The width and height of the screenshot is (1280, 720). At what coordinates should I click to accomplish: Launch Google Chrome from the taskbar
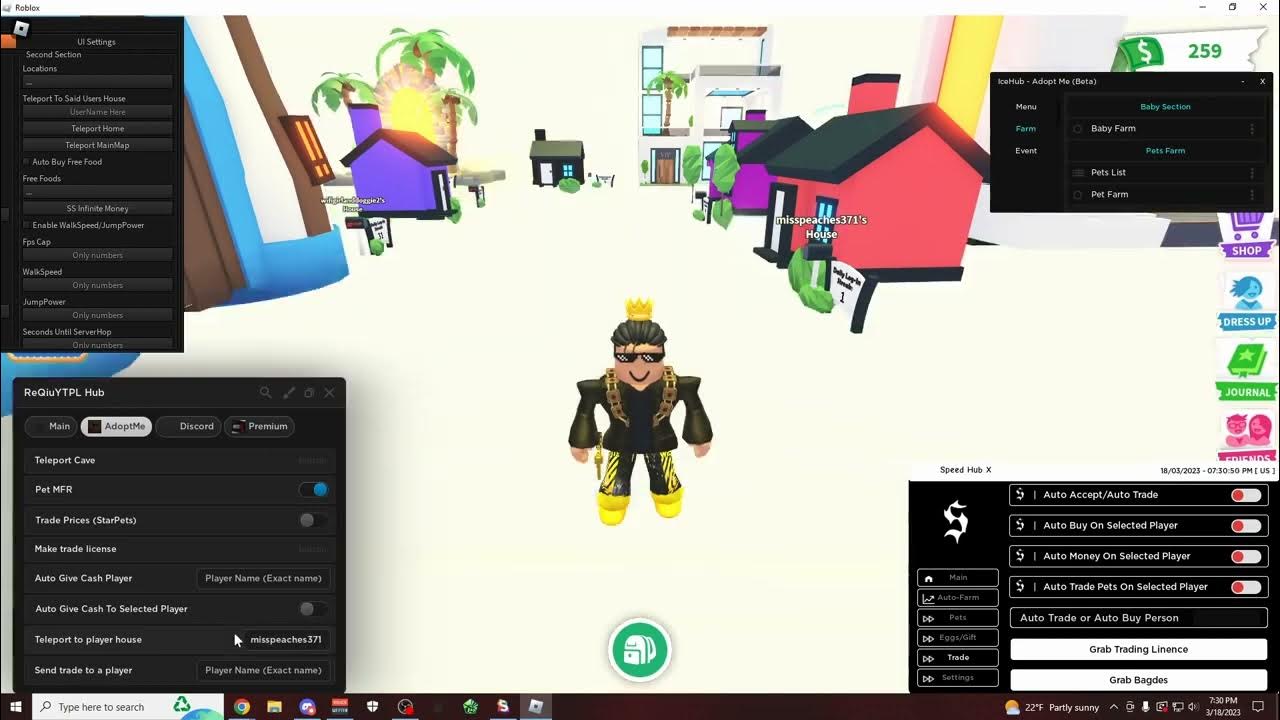click(241, 707)
